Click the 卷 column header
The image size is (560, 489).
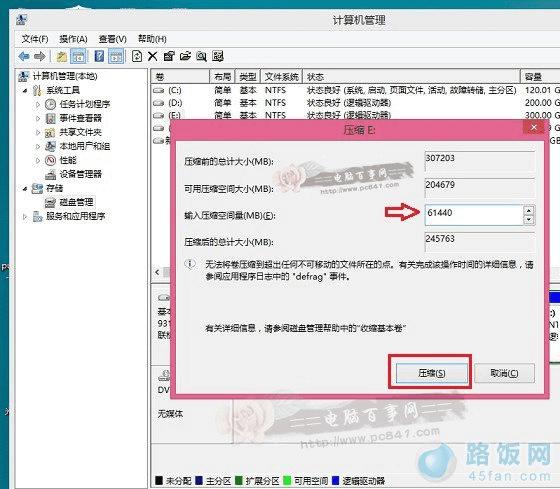click(x=180, y=76)
